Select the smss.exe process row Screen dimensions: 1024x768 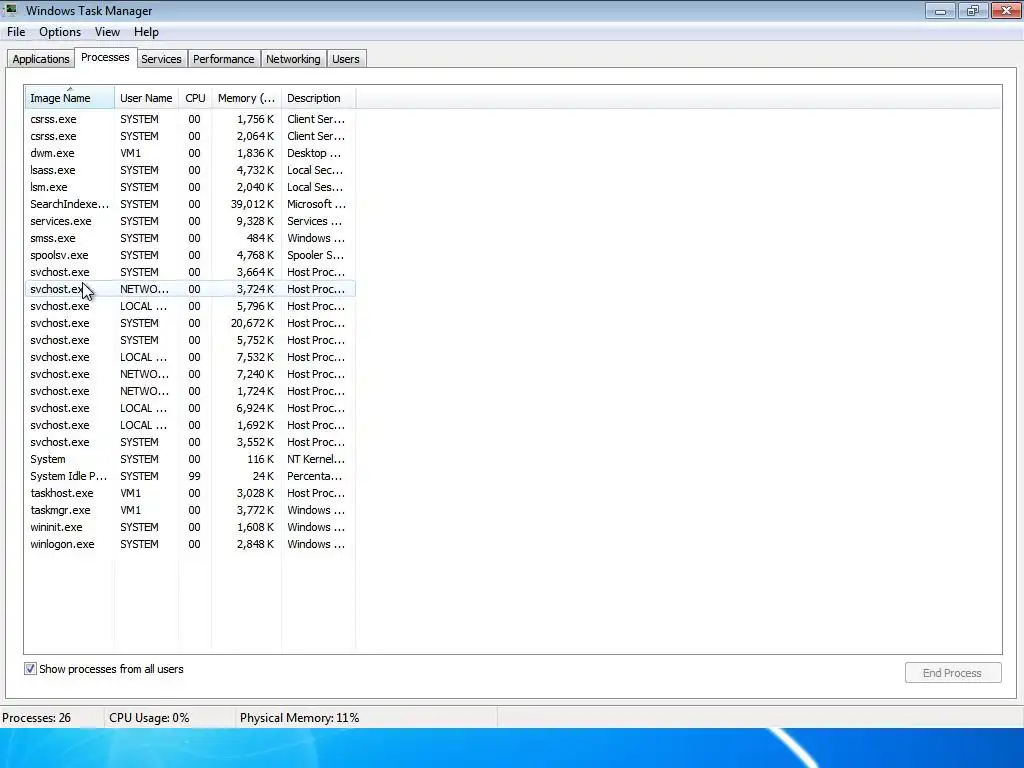pos(190,238)
